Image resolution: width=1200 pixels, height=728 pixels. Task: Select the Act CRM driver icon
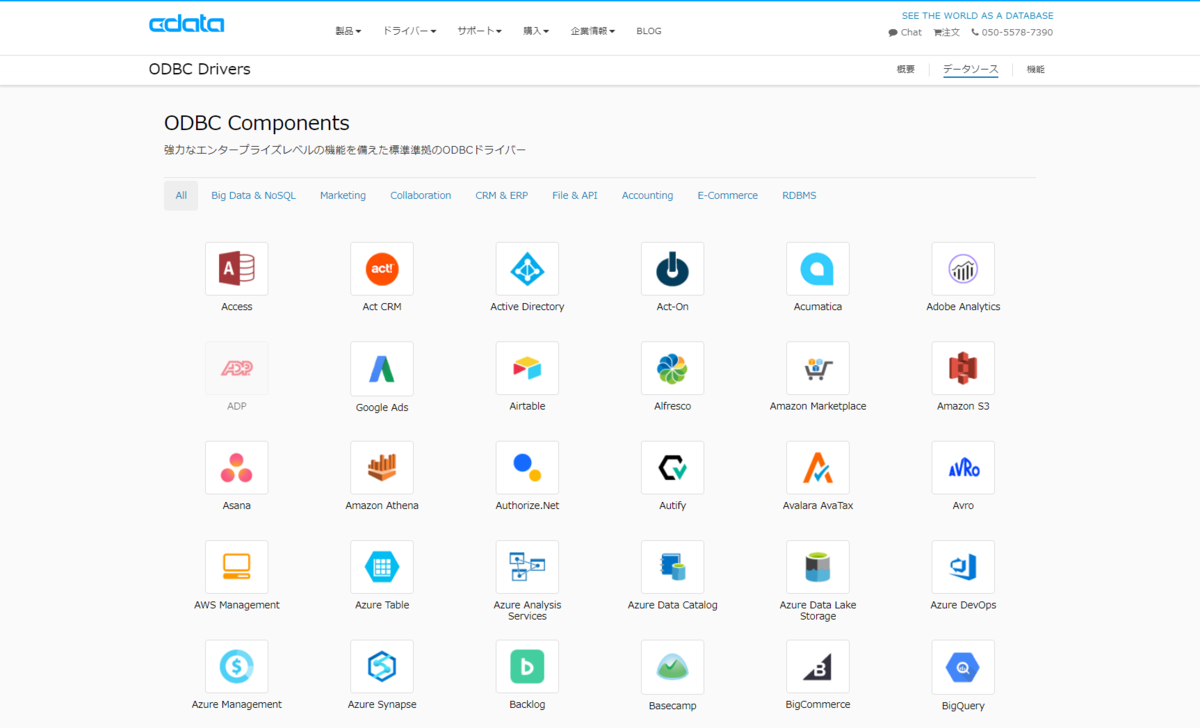coord(382,269)
